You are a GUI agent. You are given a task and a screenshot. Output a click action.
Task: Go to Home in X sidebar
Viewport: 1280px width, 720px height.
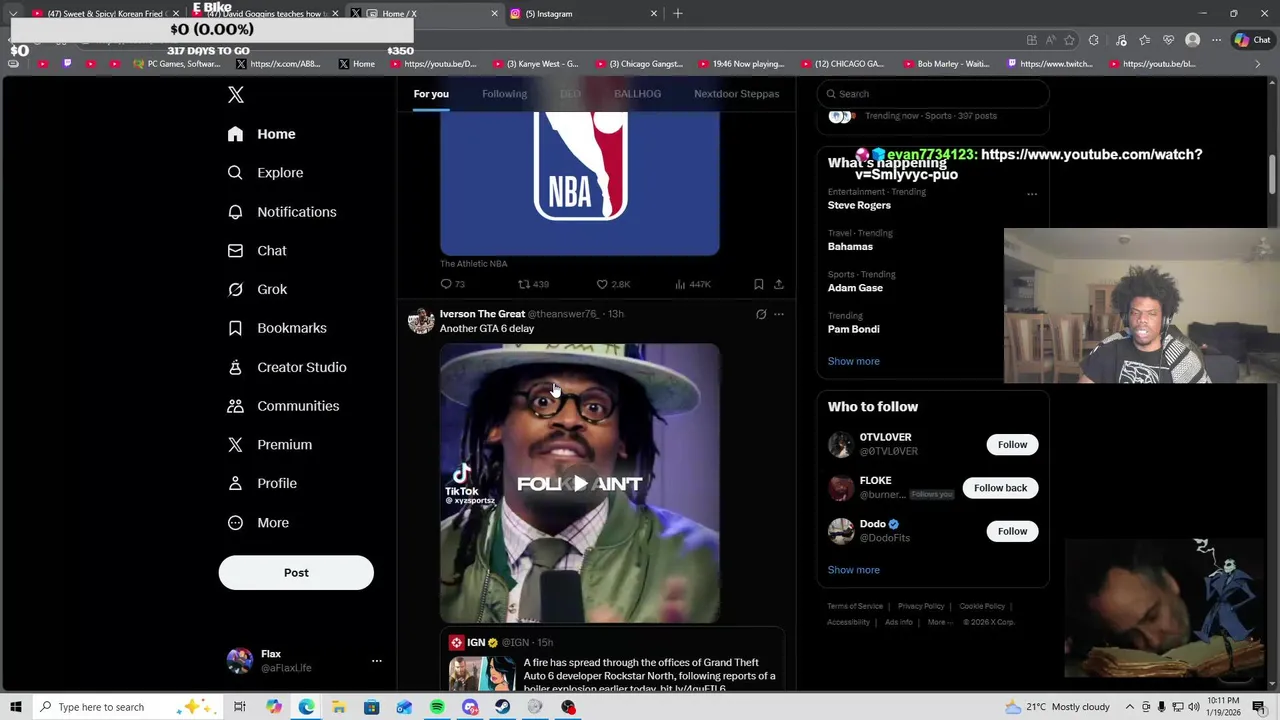point(261,134)
